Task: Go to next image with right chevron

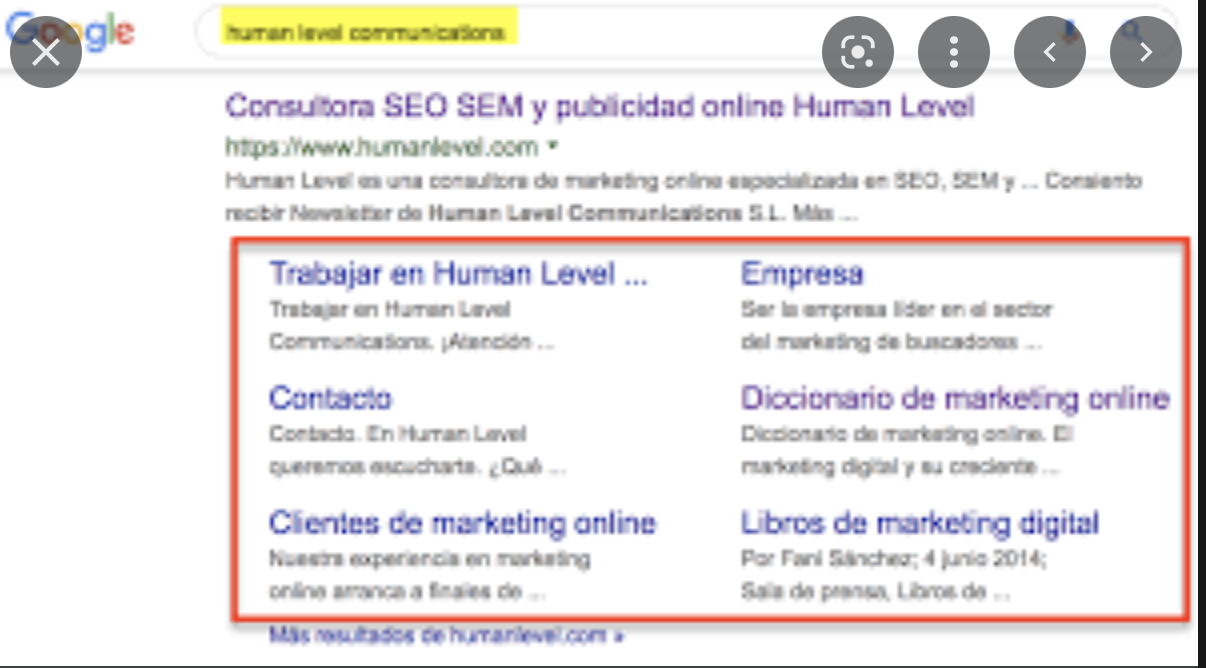Action: tap(1146, 52)
